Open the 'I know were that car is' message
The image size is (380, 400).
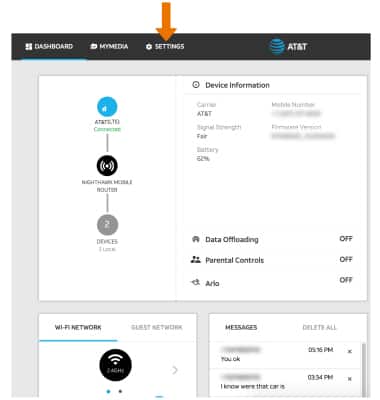(253, 386)
